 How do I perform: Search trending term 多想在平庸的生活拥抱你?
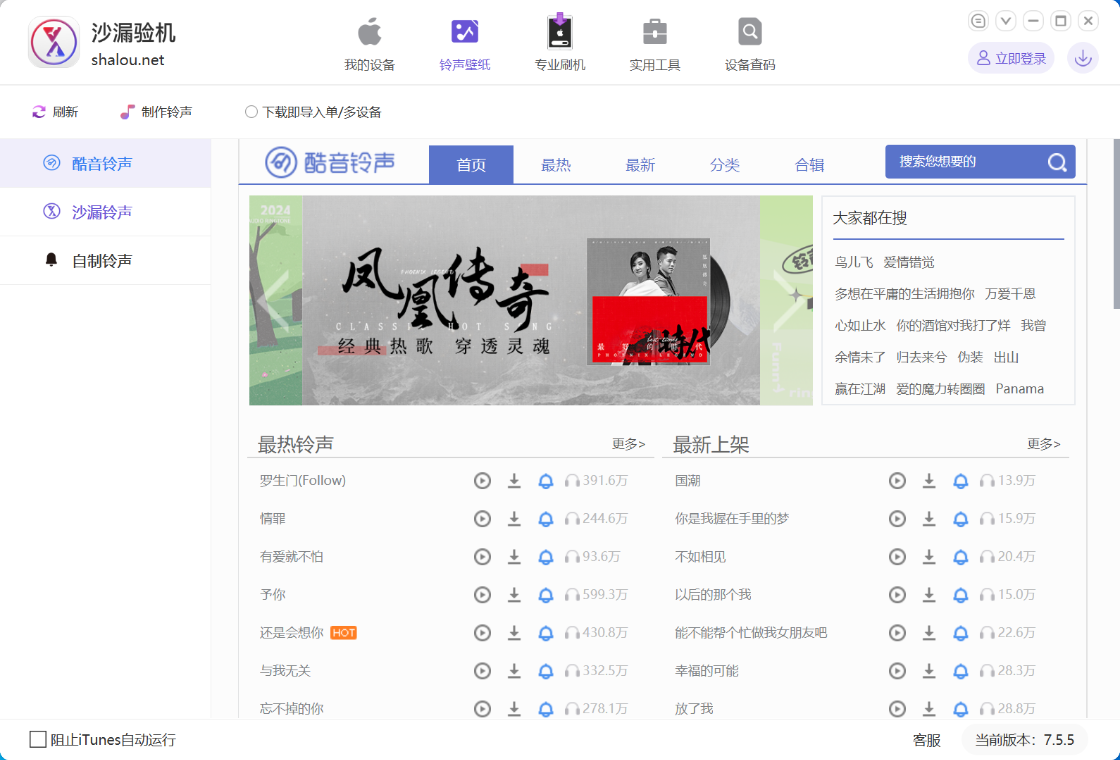click(904, 294)
